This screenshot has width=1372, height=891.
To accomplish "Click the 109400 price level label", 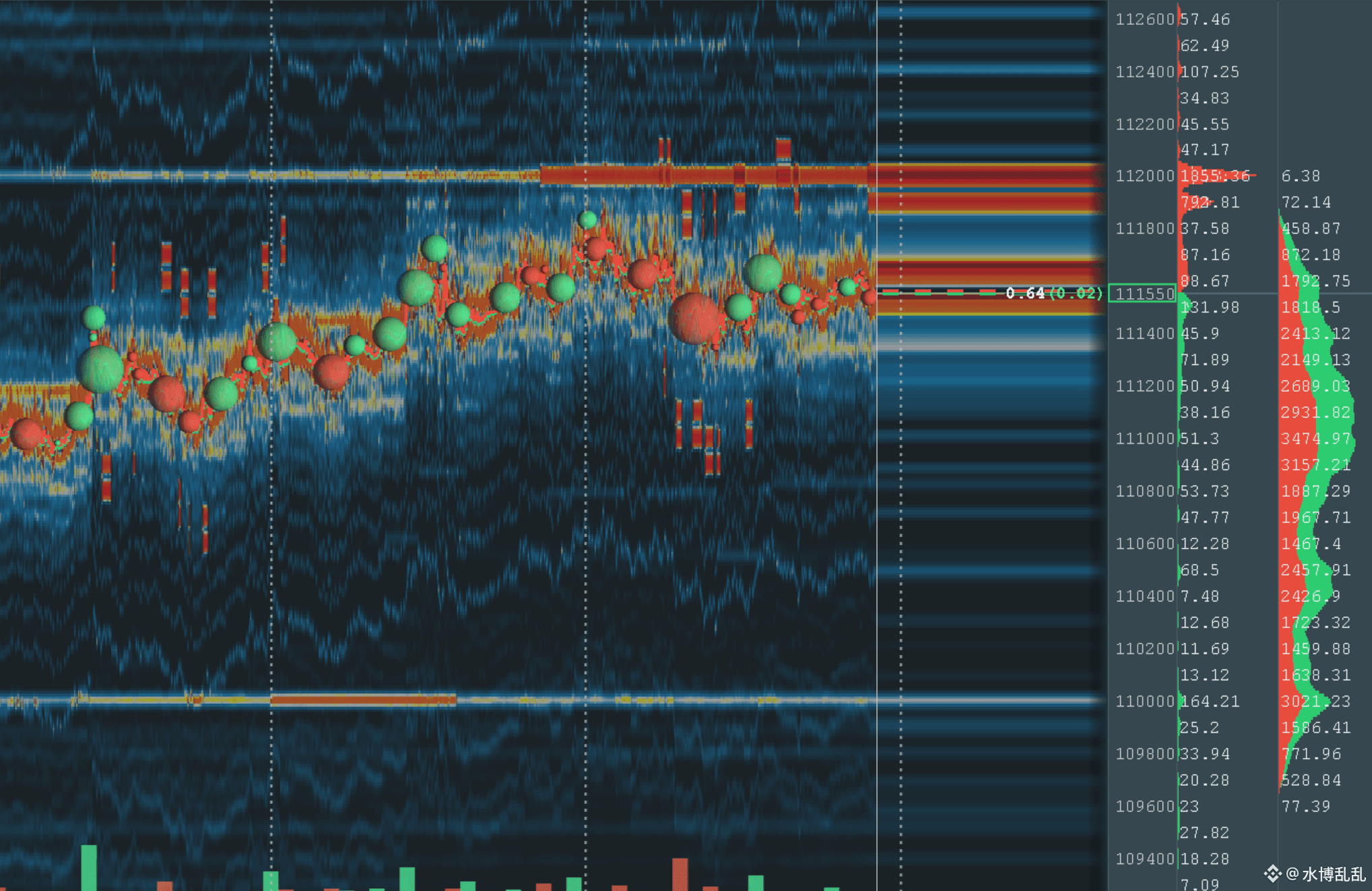I will [x=1144, y=859].
